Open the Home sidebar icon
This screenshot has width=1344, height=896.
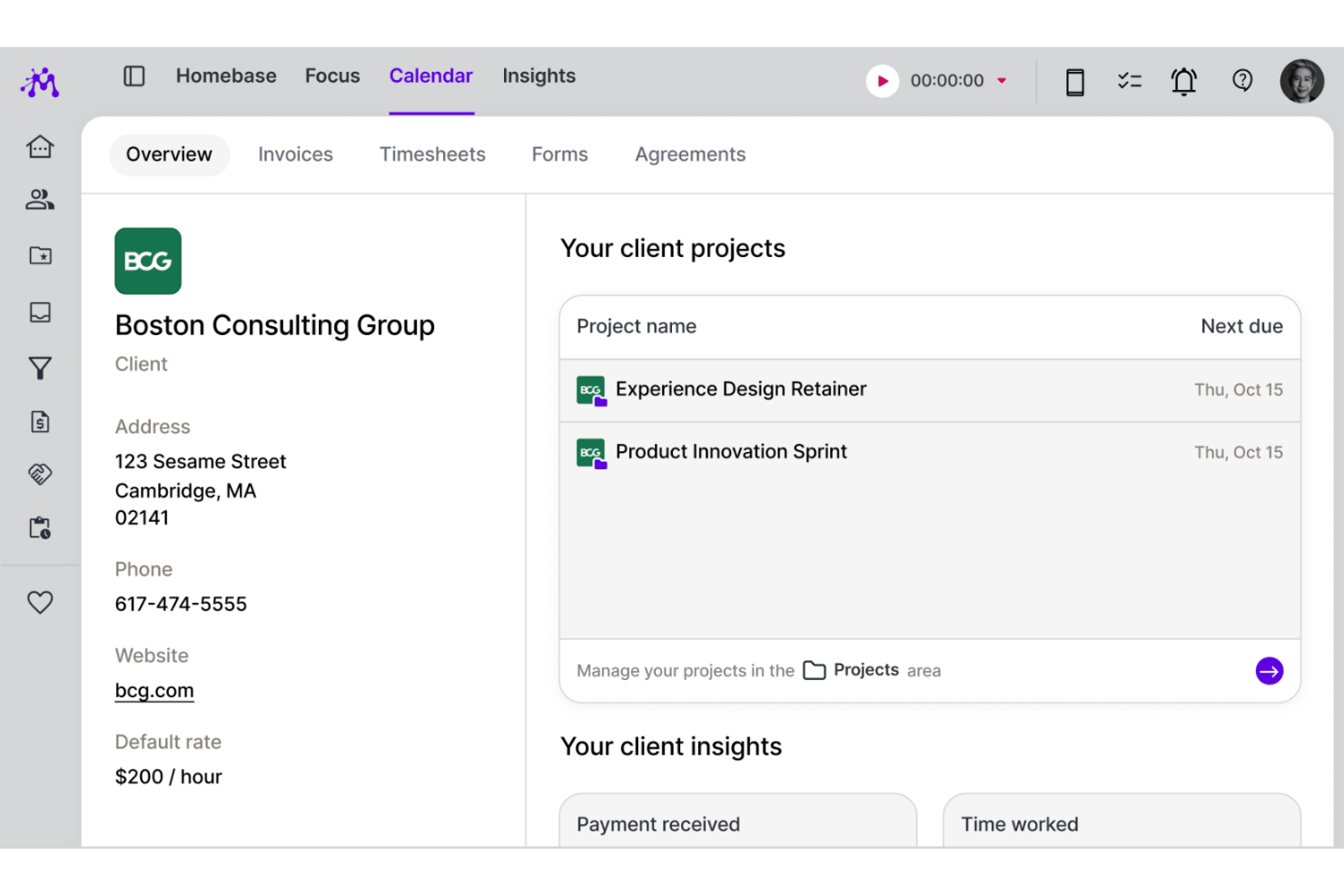pos(40,146)
